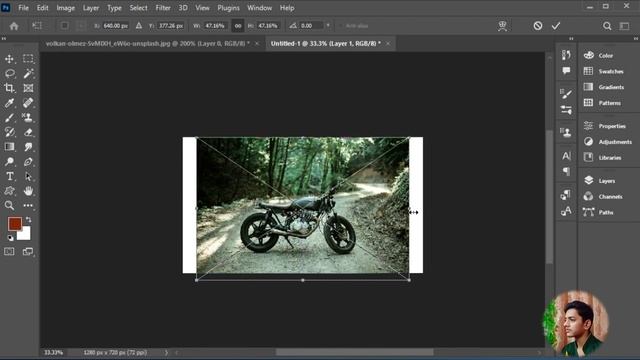Open the Filter menu
640x360 pixels.
163,8
